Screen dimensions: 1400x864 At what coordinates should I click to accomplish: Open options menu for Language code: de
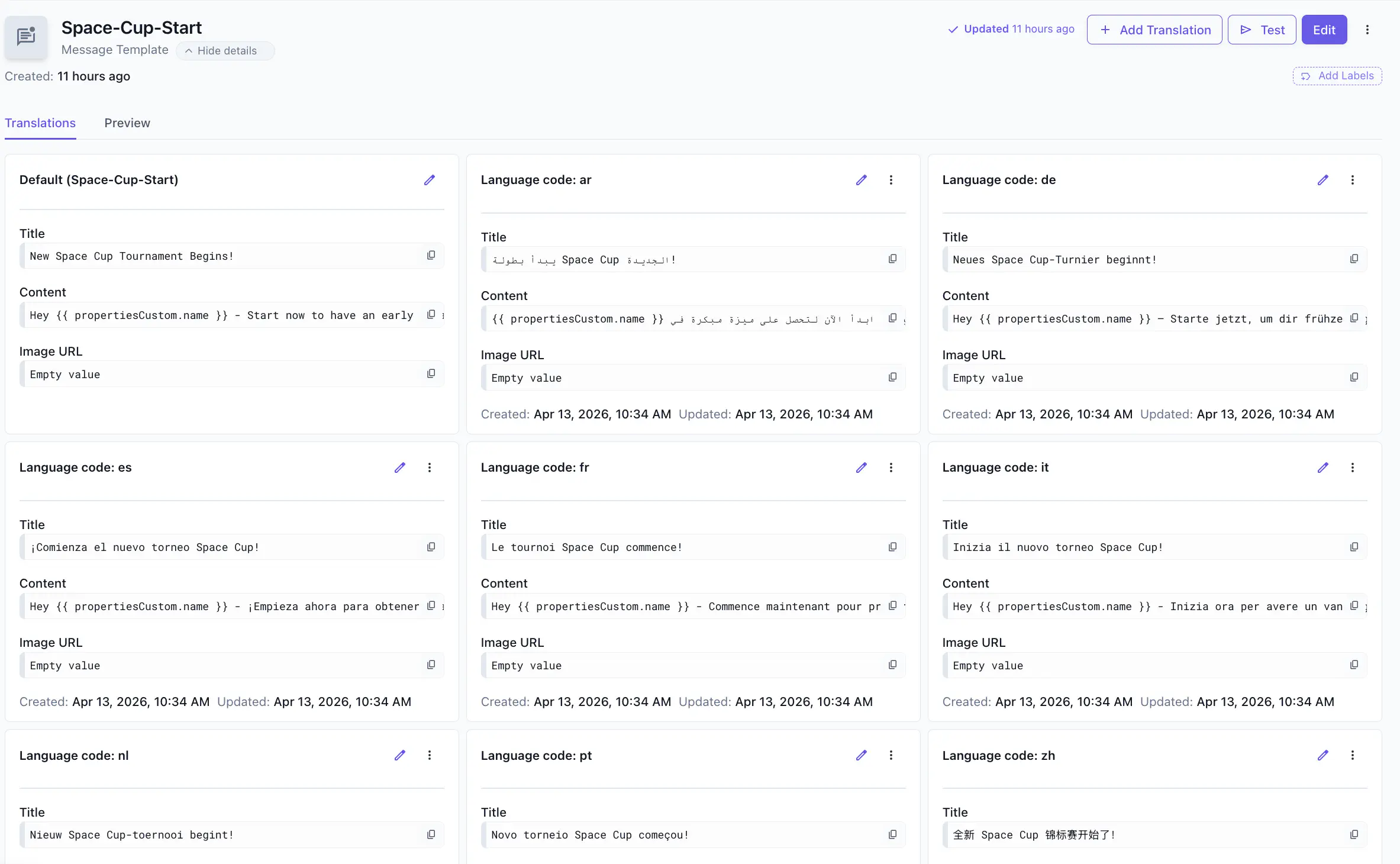(x=1353, y=180)
